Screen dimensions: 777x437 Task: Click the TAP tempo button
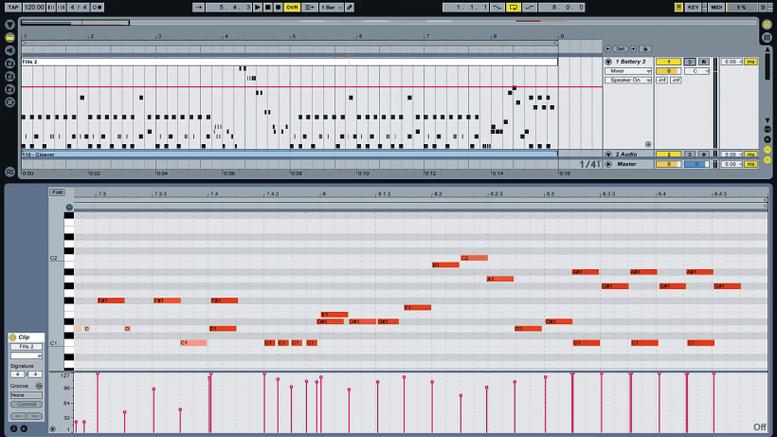(x=12, y=7)
